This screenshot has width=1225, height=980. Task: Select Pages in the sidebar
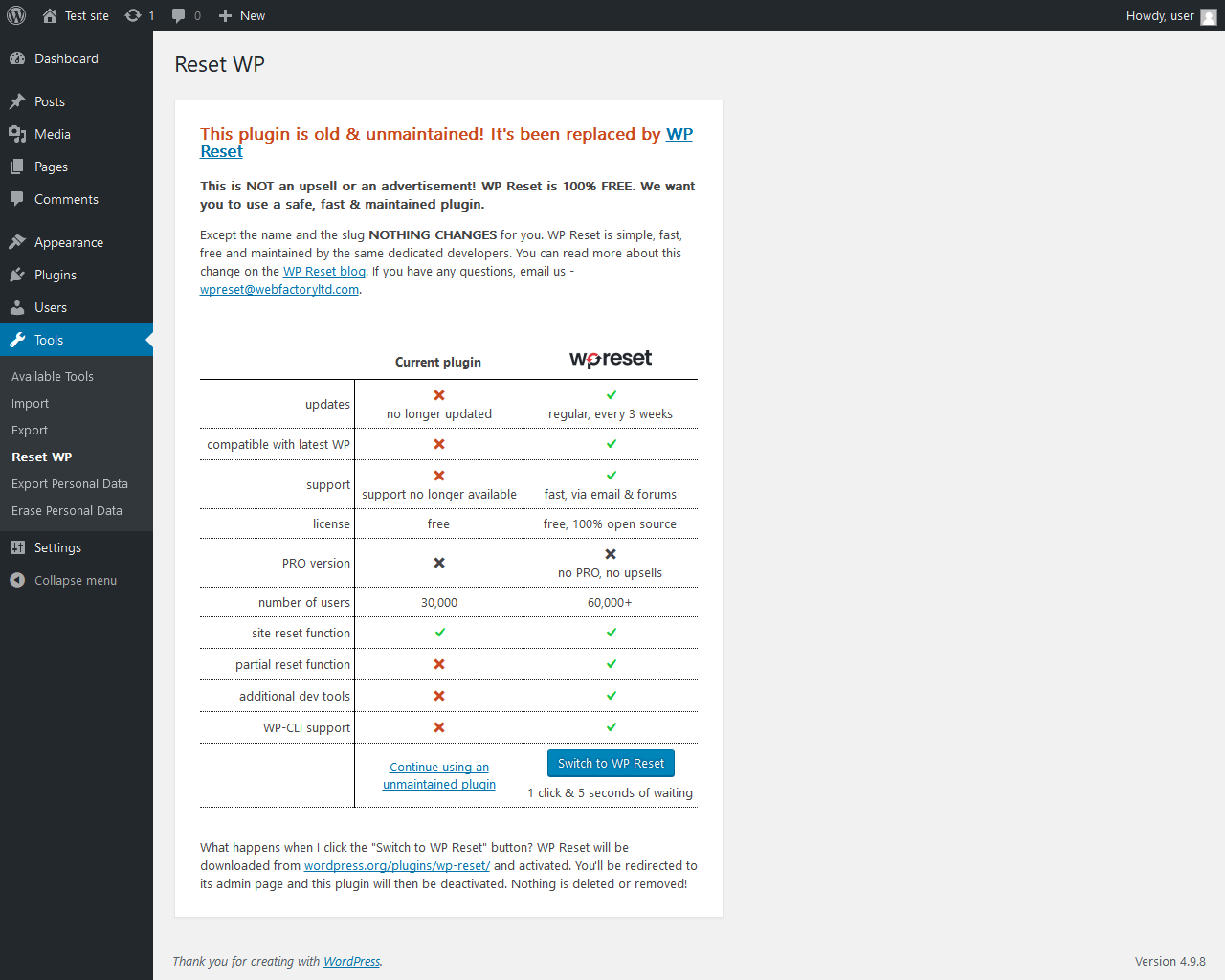pos(77,167)
